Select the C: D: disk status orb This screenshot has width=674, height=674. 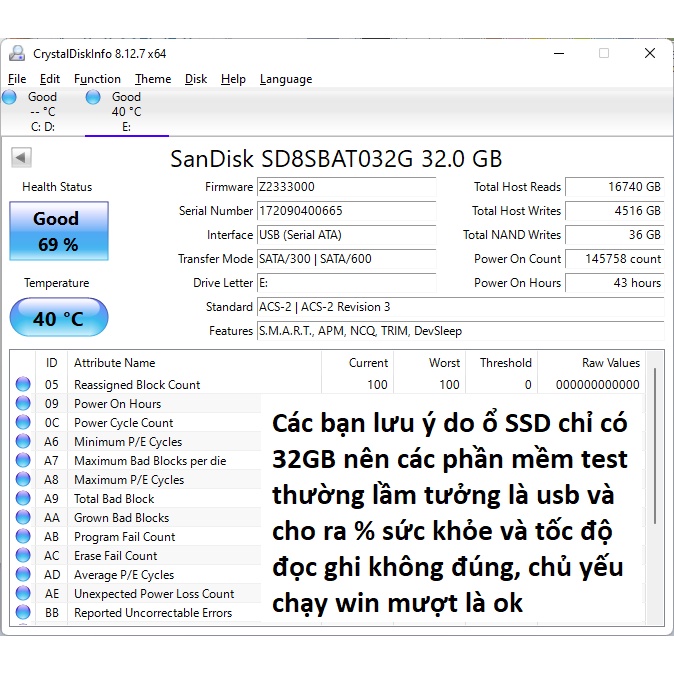(10, 97)
